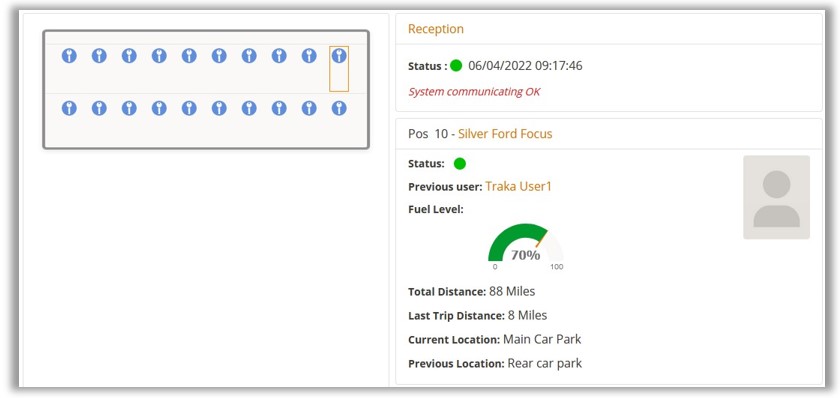The image size is (840, 398).
Task: Select the first key icon in top row
Action: 69,56
